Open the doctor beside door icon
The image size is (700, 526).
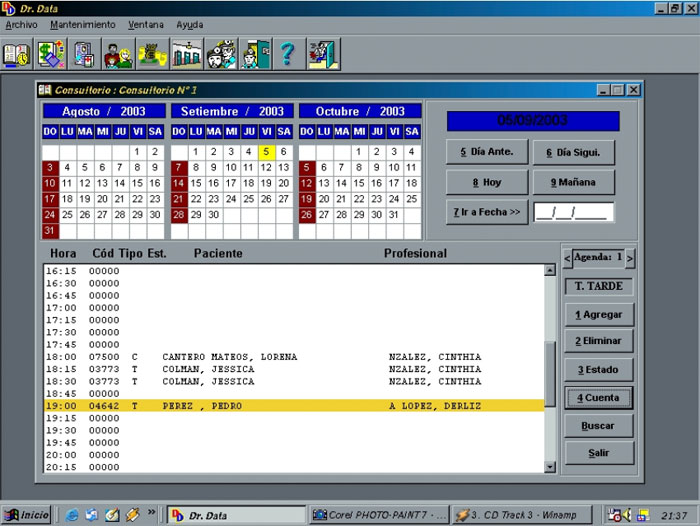click(255, 54)
